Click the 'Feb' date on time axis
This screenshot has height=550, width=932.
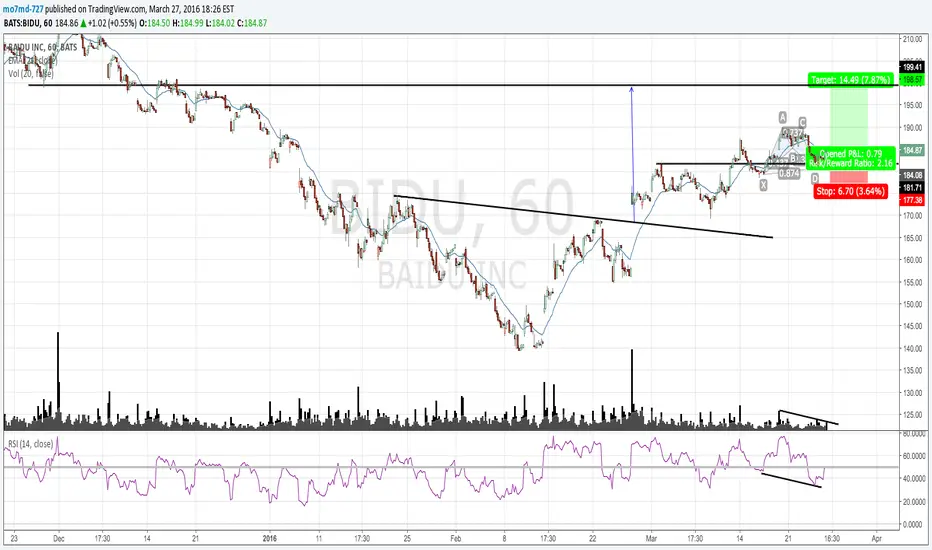(x=456, y=539)
